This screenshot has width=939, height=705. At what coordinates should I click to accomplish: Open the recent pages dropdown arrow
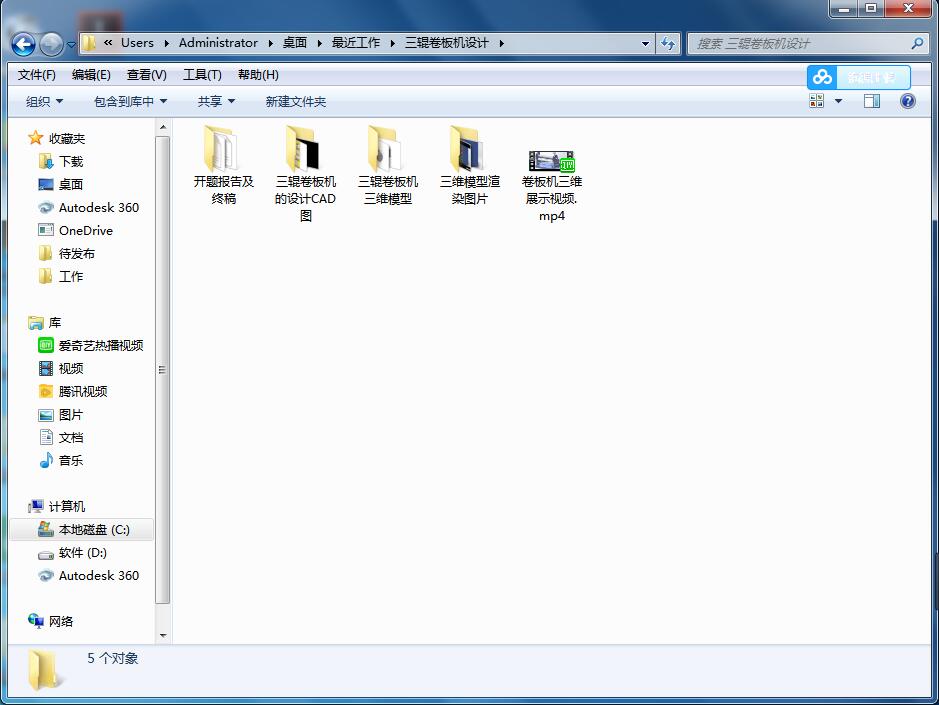[x=71, y=44]
